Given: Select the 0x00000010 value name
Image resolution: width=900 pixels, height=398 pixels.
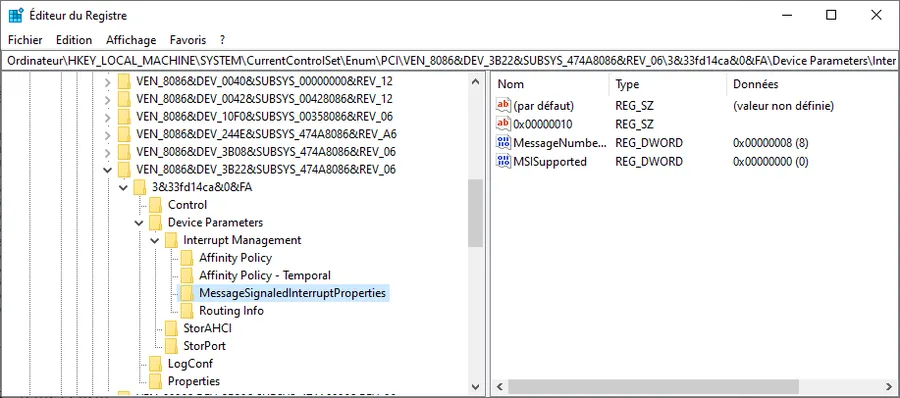Looking at the screenshot, I should [542, 124].
